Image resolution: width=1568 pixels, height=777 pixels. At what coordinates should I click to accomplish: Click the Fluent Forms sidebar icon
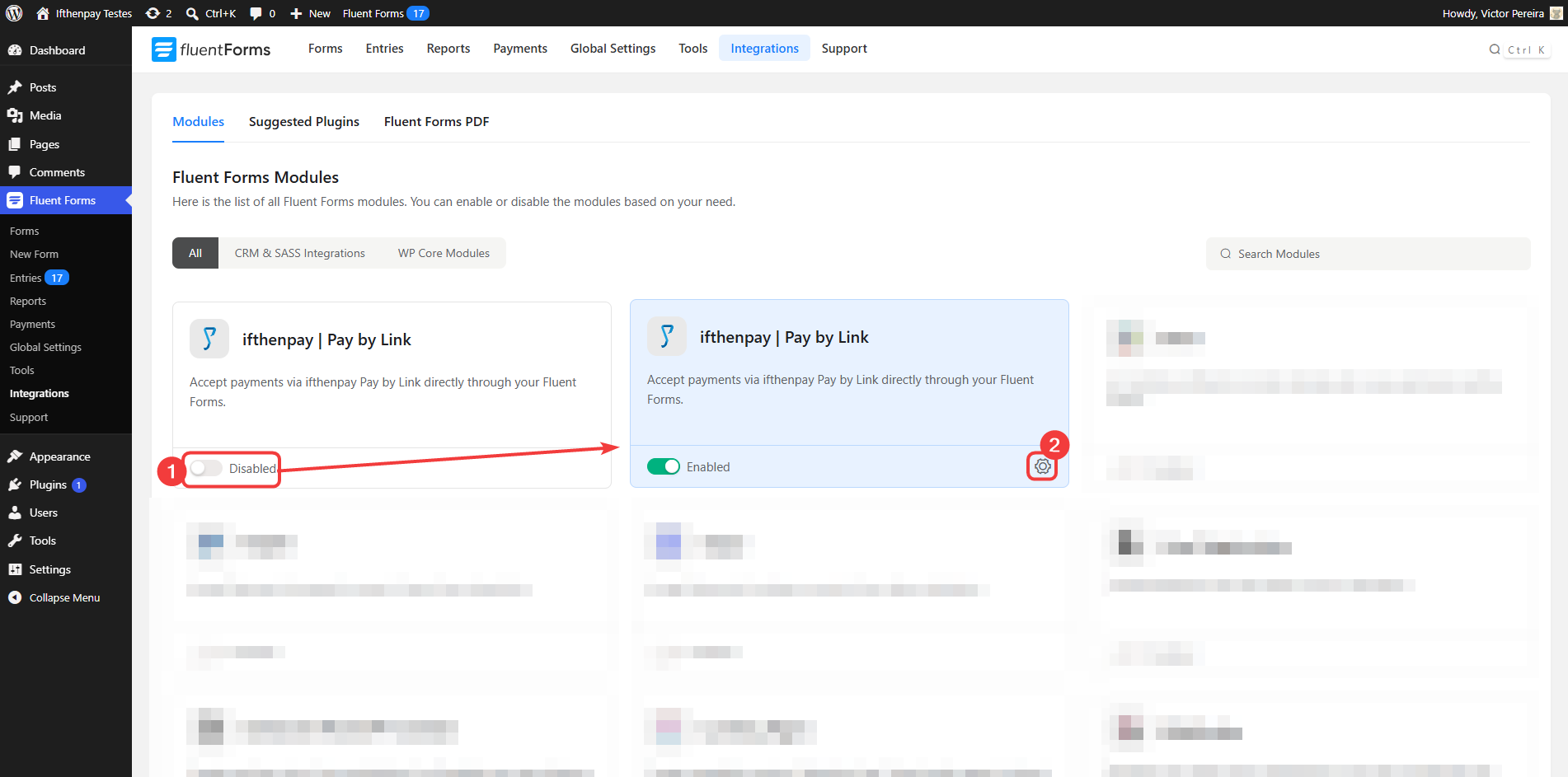point(15,200)
